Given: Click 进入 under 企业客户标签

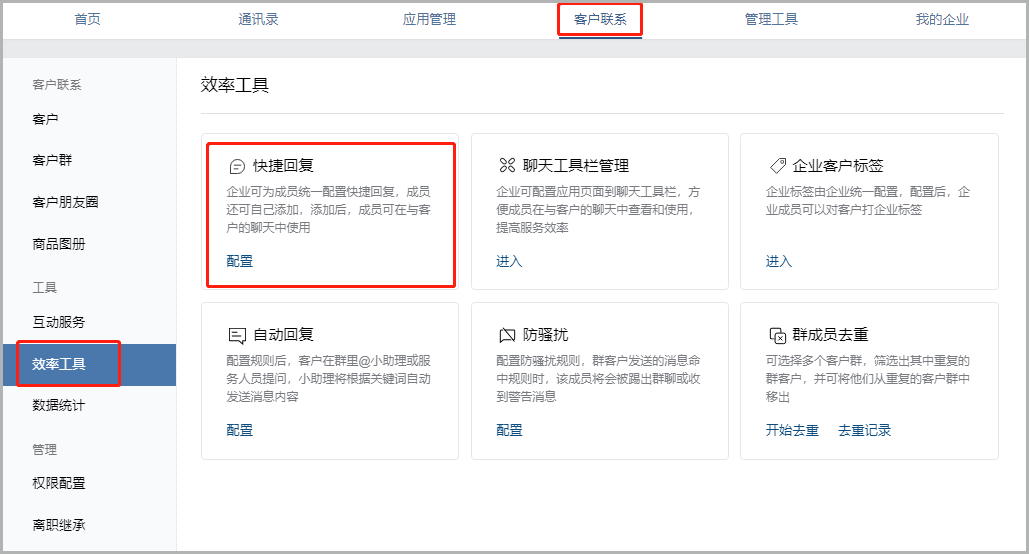Looking at the screenshot, I should [779, 261].
